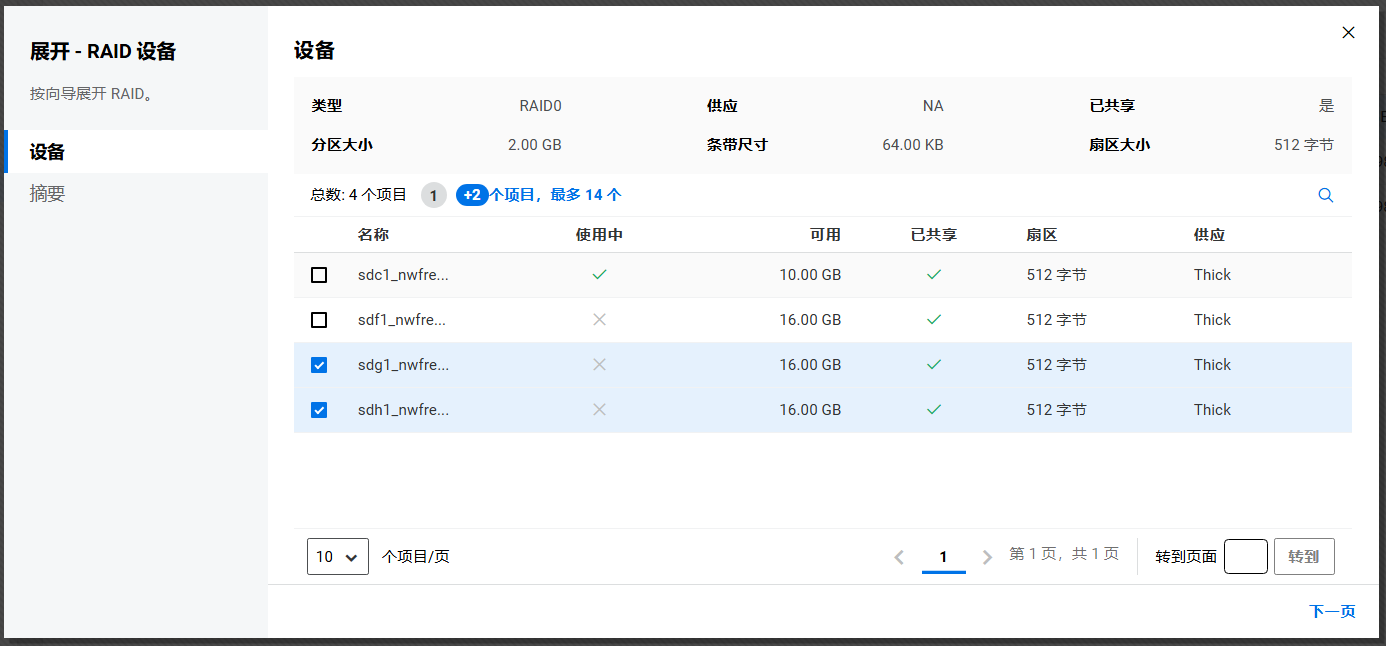Check the sdc1_nwfre device checkbox
The image size is (1386, 646).
[x=319, y=275]
